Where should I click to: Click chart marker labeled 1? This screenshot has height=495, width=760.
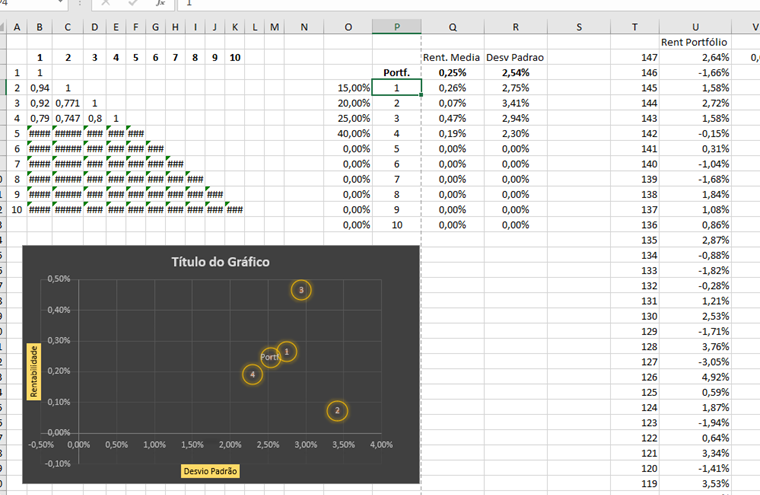[x=287, y=352]
